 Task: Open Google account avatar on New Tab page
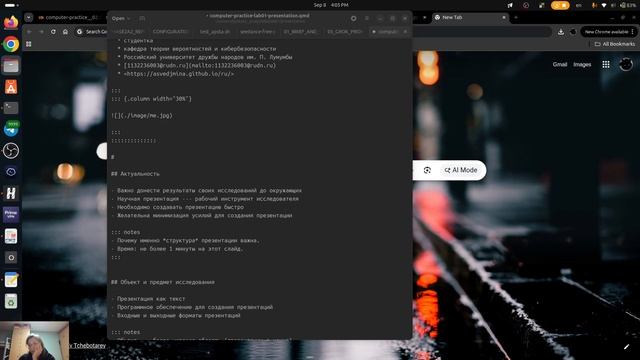(626, 64)
